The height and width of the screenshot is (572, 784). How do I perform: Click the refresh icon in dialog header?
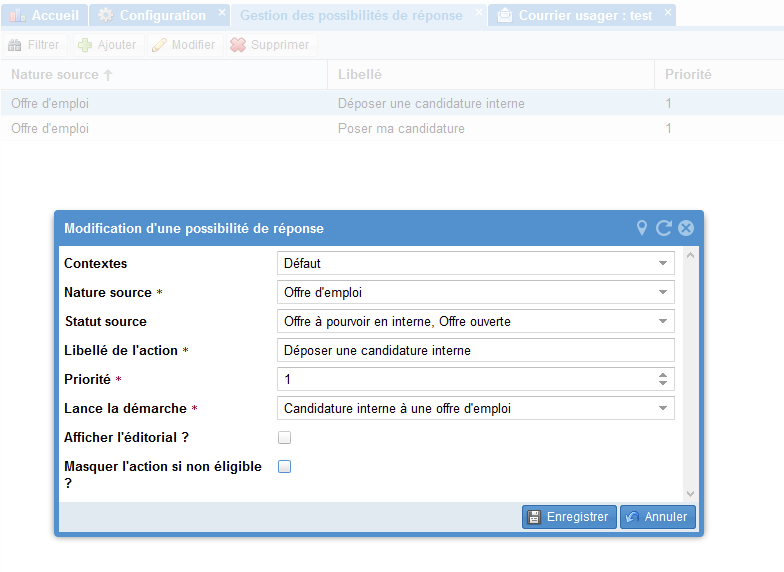point(664,228)
